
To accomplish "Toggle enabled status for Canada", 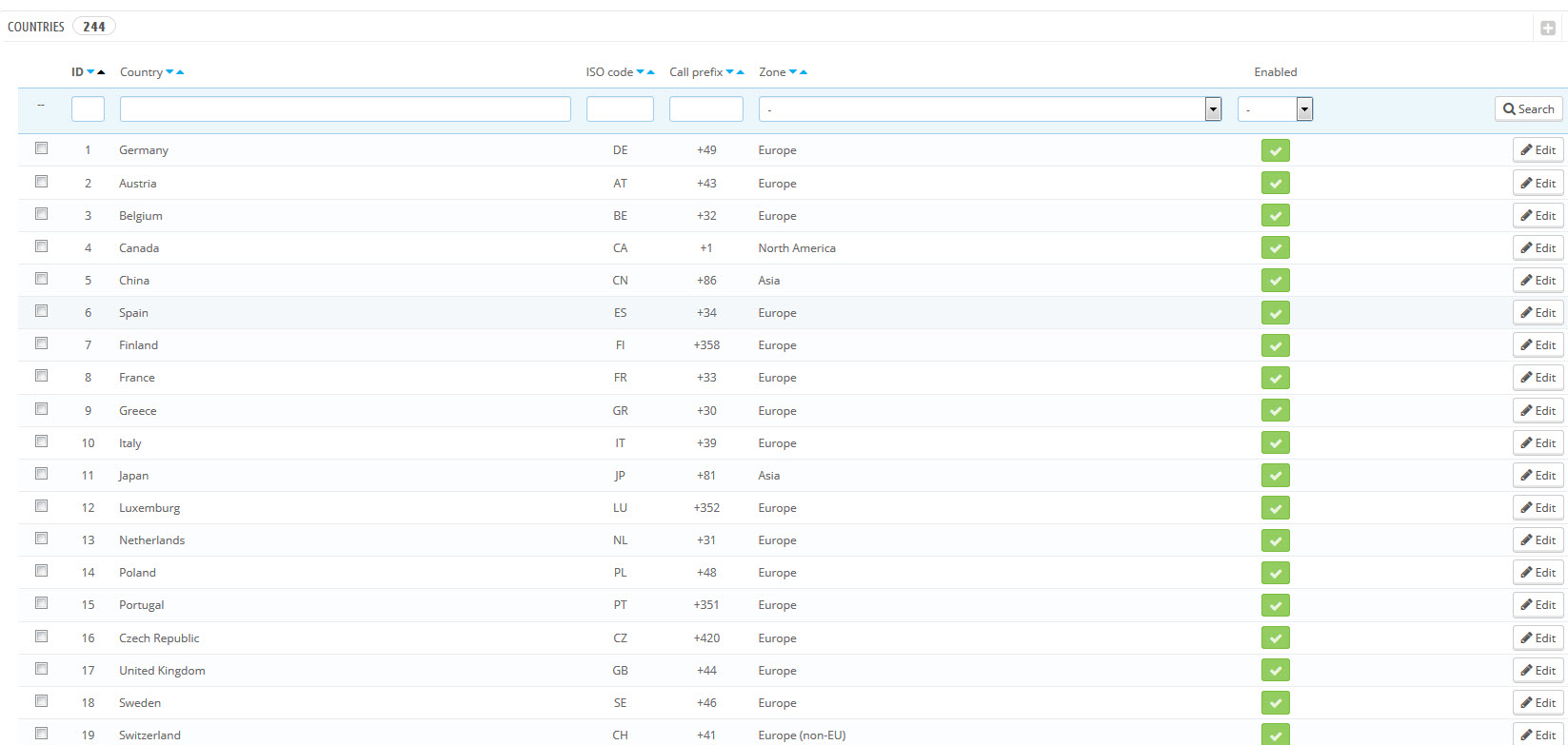I will (x=1276, y=248).
